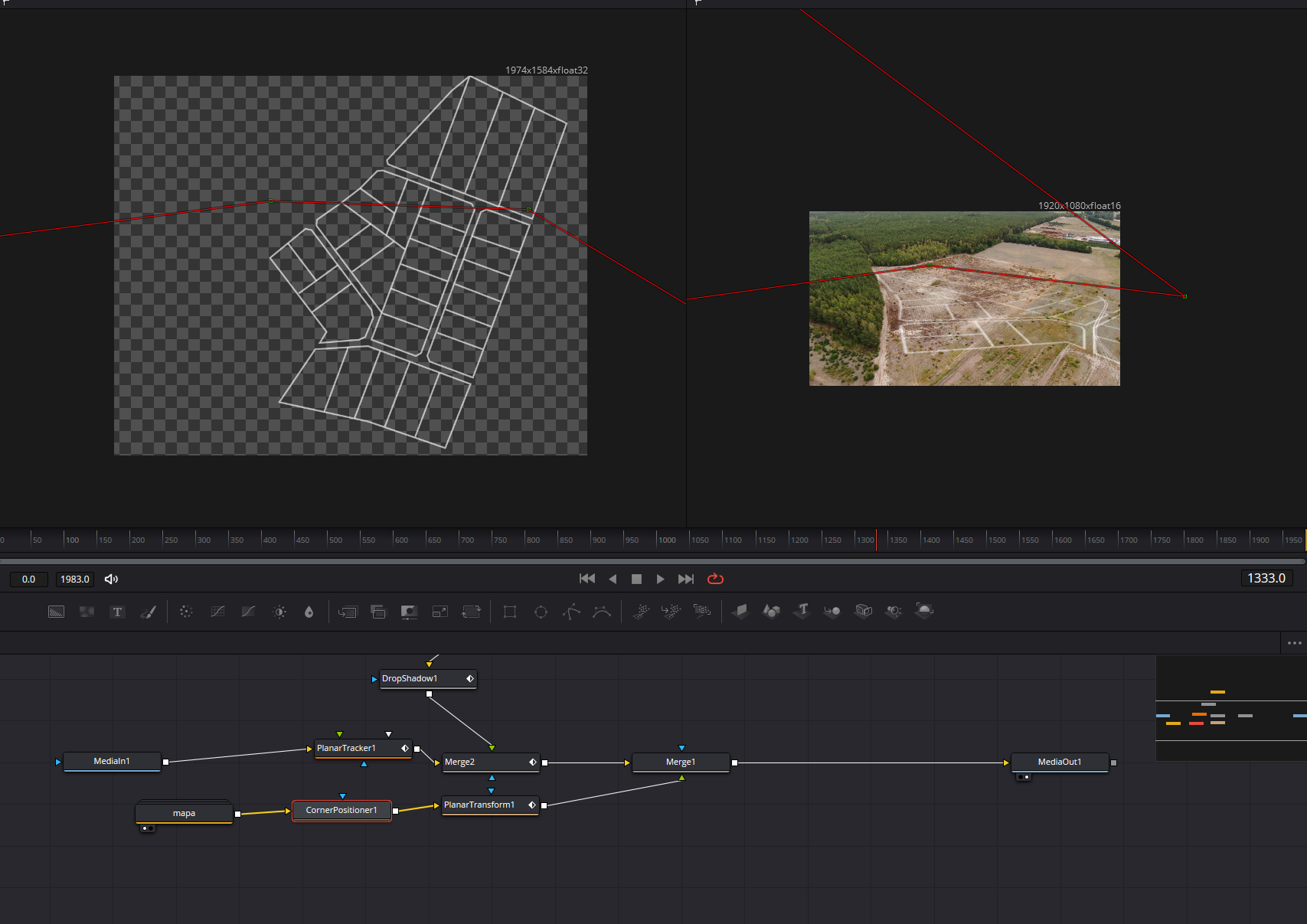Jump to first frame
This screenshot has height=924, width=1307.
[587, 579]
